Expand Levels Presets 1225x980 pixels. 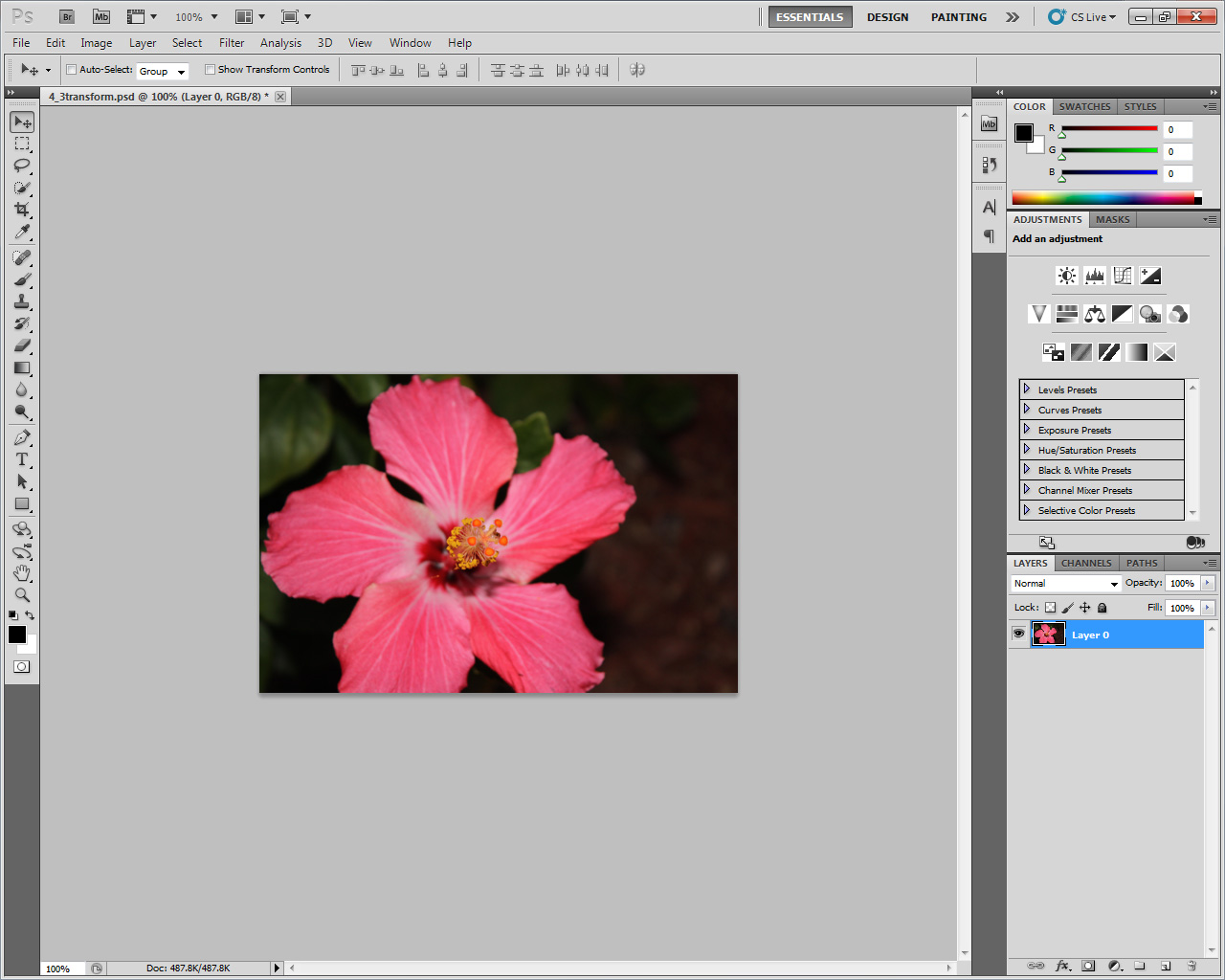(1027, 390)
